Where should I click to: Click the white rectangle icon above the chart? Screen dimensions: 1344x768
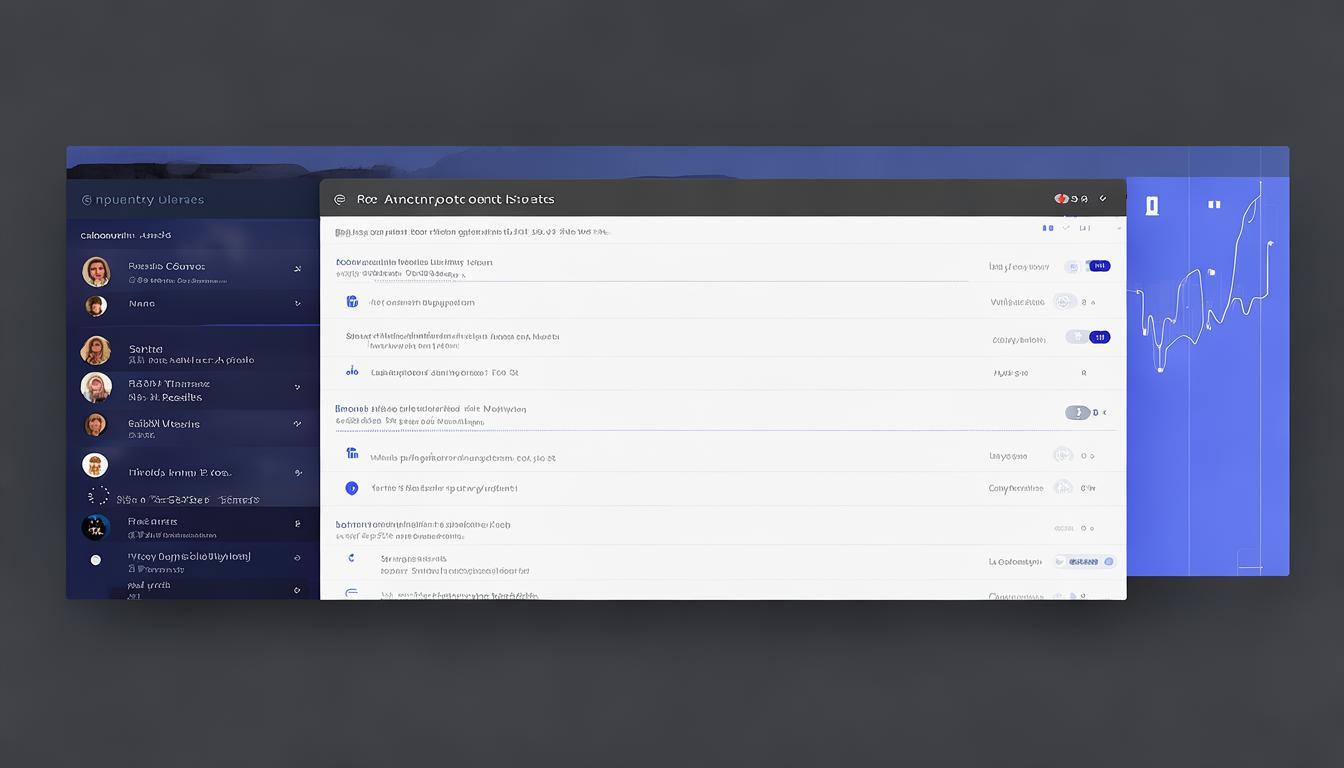[1152, 206]
